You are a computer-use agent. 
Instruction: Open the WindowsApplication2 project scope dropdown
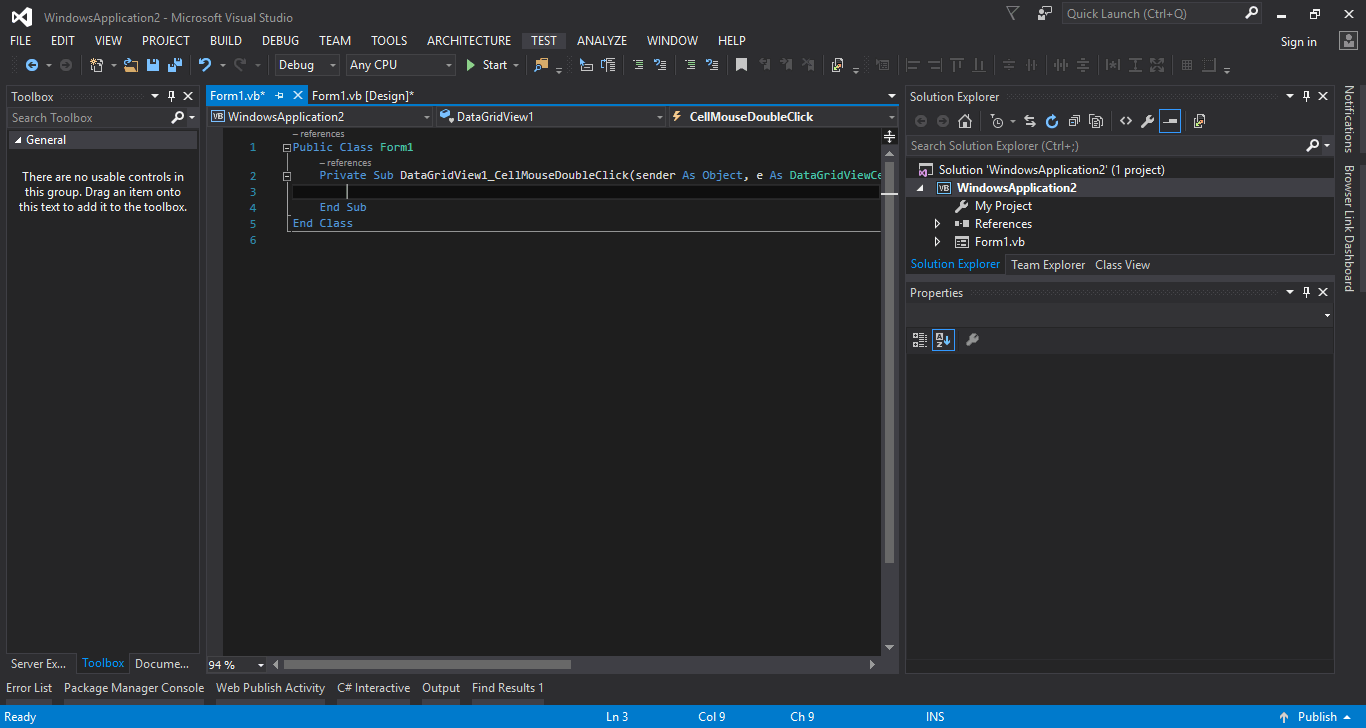point(320,117)
